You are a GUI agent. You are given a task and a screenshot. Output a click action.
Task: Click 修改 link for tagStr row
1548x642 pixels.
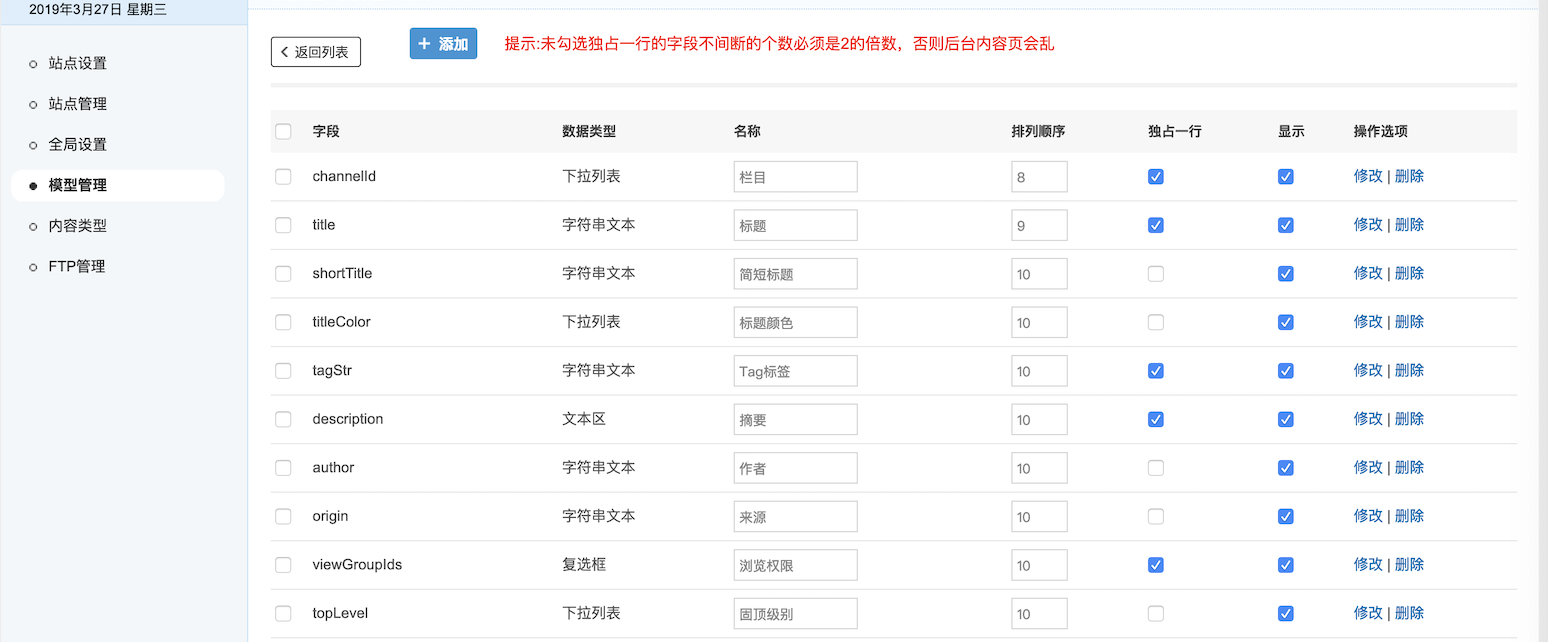1367,370
